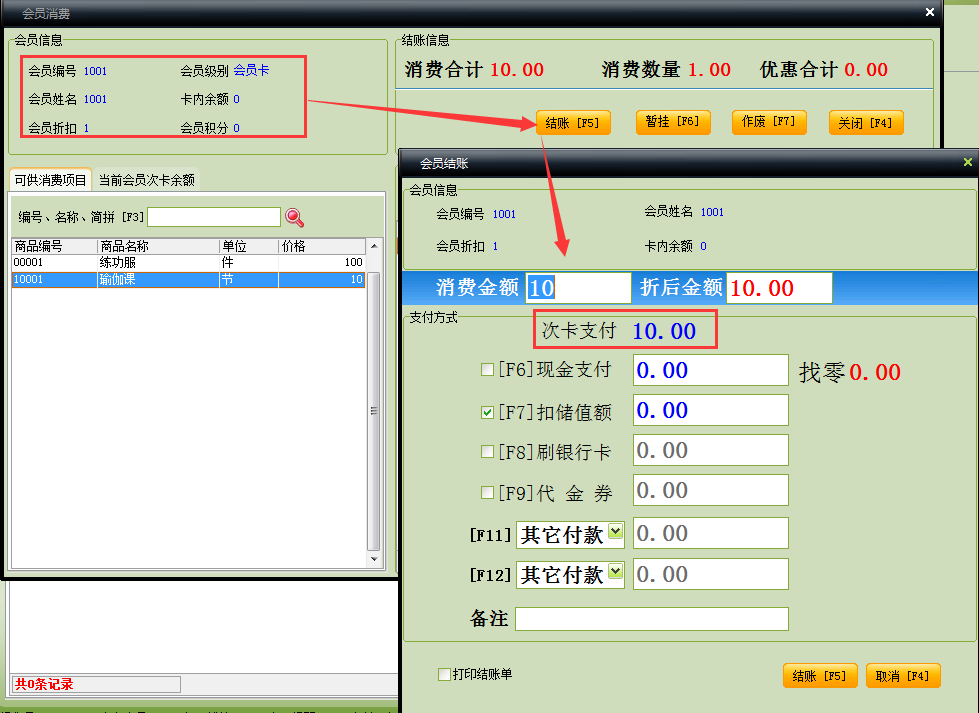This screenshot has width=979, height=713.
Task: Click the [F11] 其它付款 amount field
Action: point(711,533)
